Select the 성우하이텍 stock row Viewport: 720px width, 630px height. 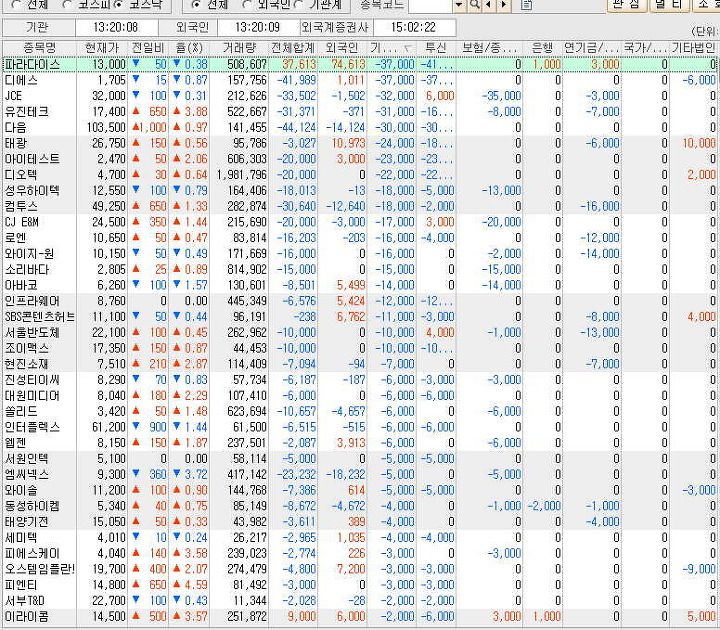click(x=360, y=191)
